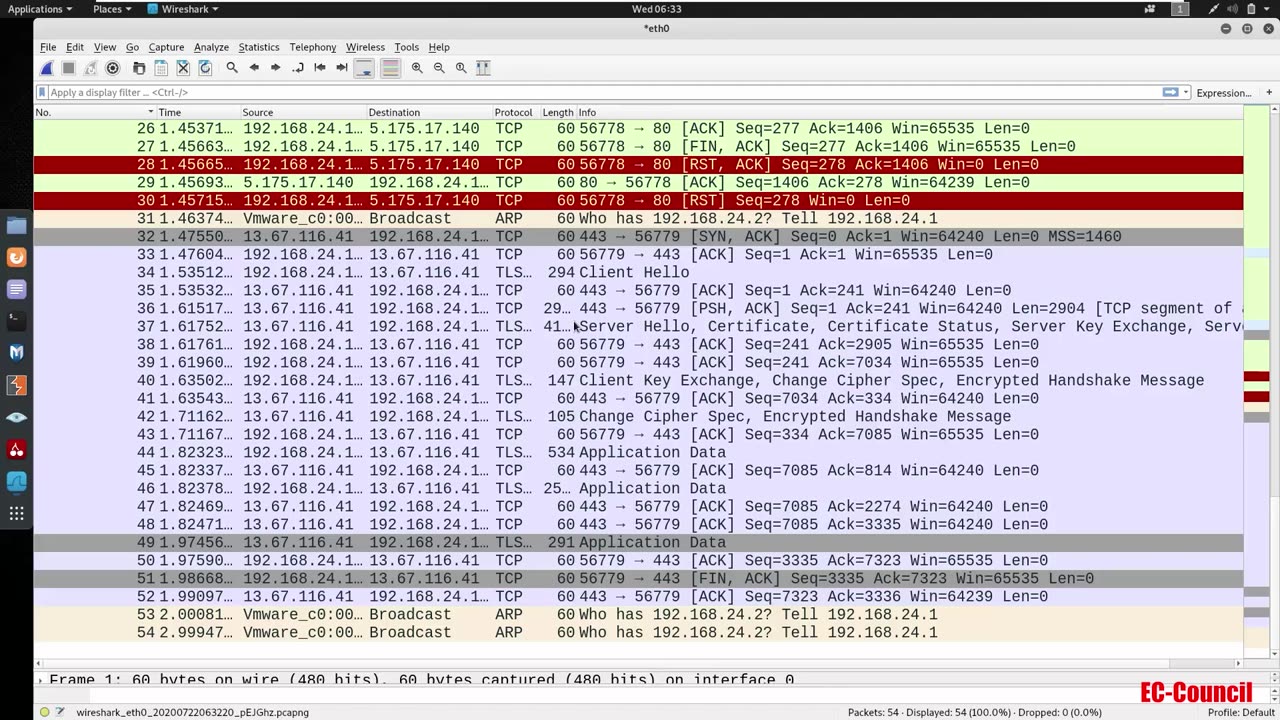Restart the current capture
Viewport: 1280px width, 720px height.
(x=91, y=68)
